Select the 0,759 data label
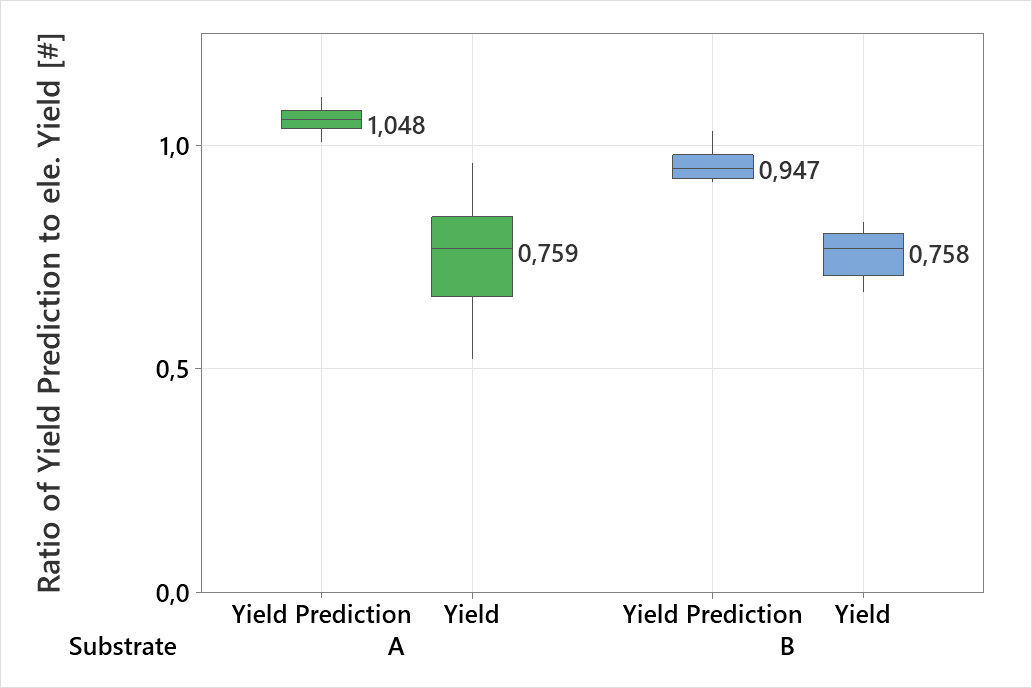Viewport: 1032px width, 688px height. [x=548, y=254]
